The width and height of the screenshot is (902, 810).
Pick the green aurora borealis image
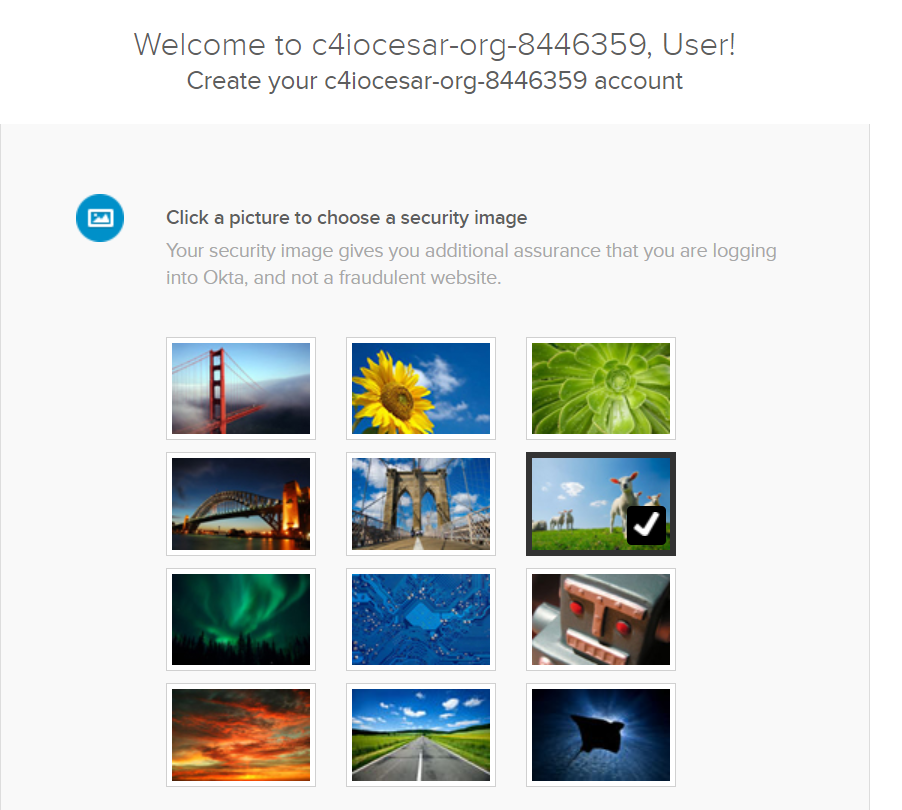point(241,620)
